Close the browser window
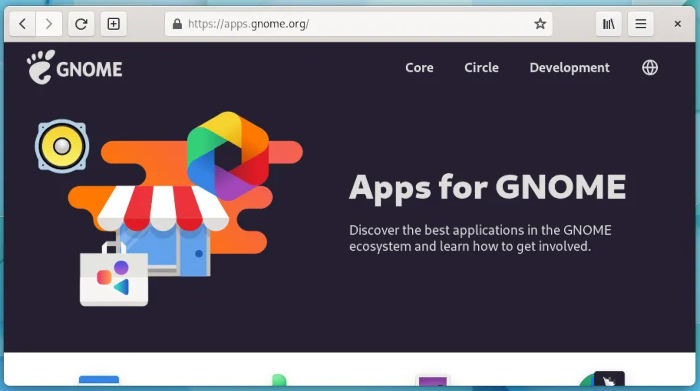Screen dimensions: 700x391 point(677,24)
